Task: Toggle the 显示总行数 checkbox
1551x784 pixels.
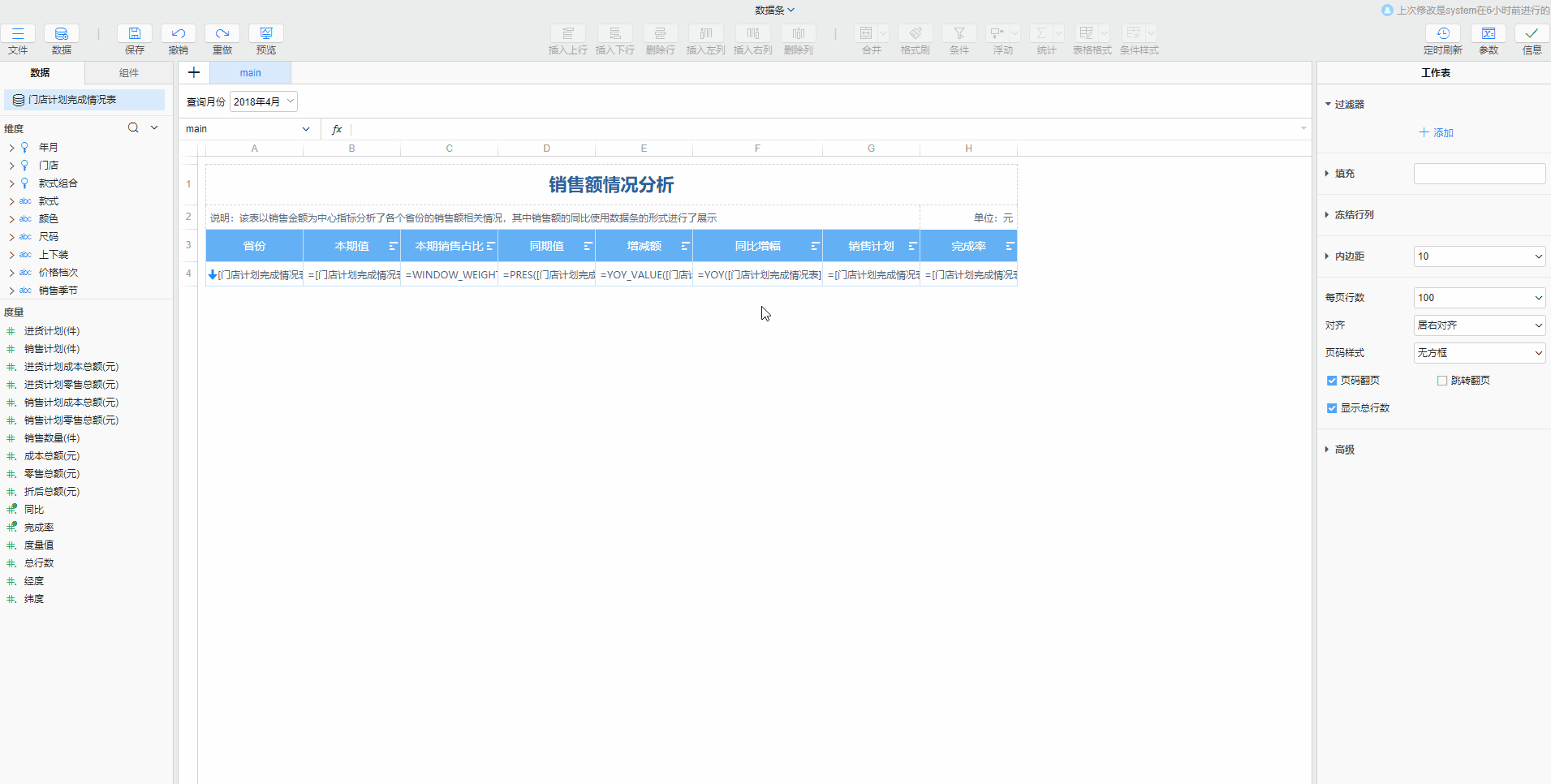Action: pos(1332,408)
